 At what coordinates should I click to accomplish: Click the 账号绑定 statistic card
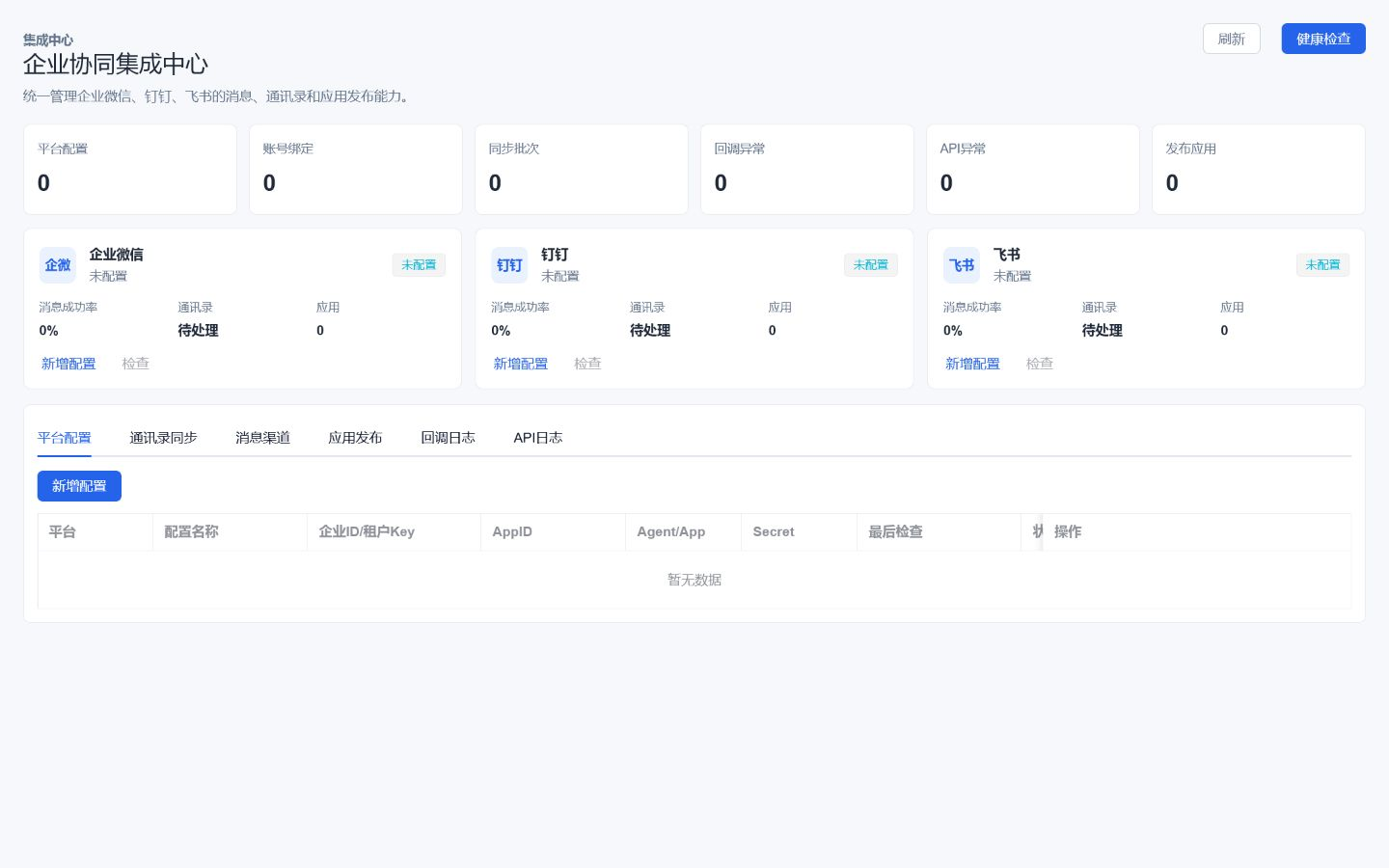356,170
